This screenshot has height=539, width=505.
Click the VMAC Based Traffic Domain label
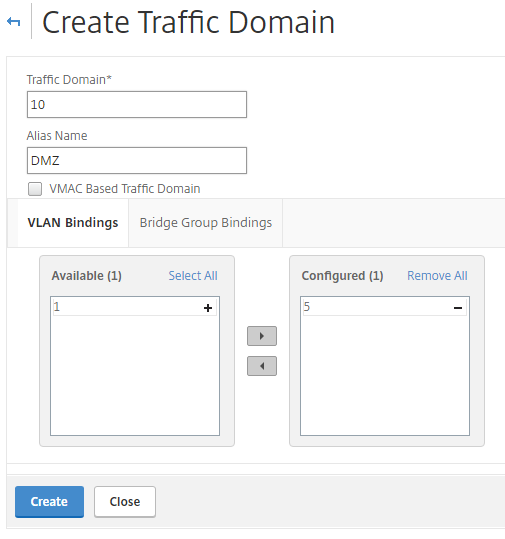pyautogui.click(x=125, y=189)
